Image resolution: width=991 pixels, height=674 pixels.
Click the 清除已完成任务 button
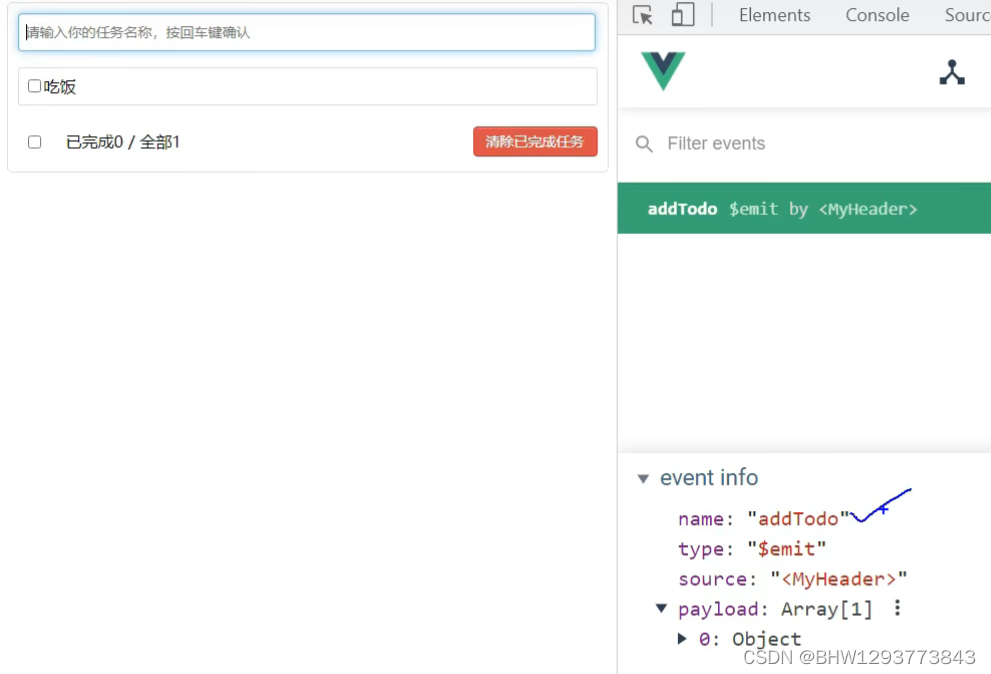(x=535, y=142)
